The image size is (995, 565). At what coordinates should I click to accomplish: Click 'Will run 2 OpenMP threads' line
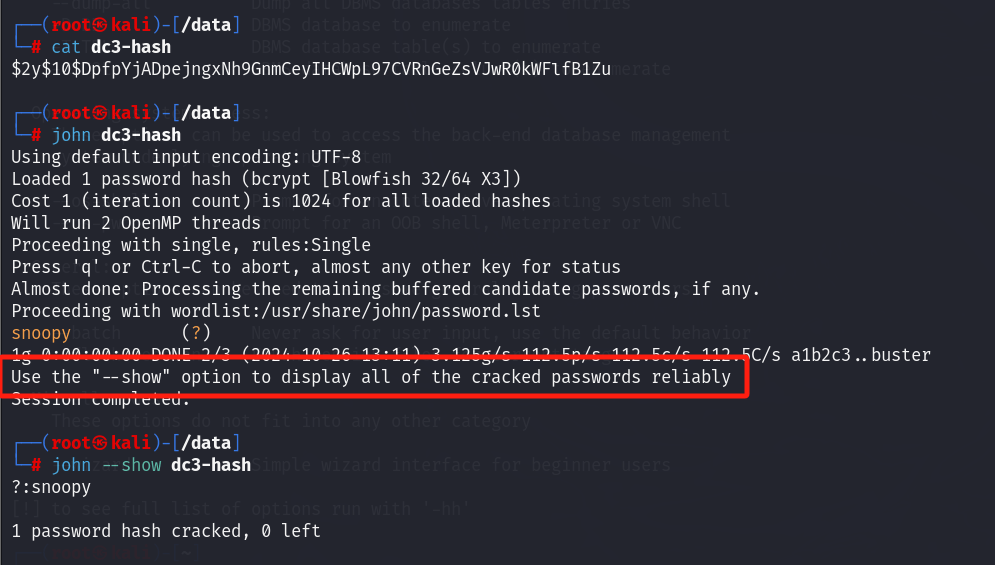click(x=136, y=223)
